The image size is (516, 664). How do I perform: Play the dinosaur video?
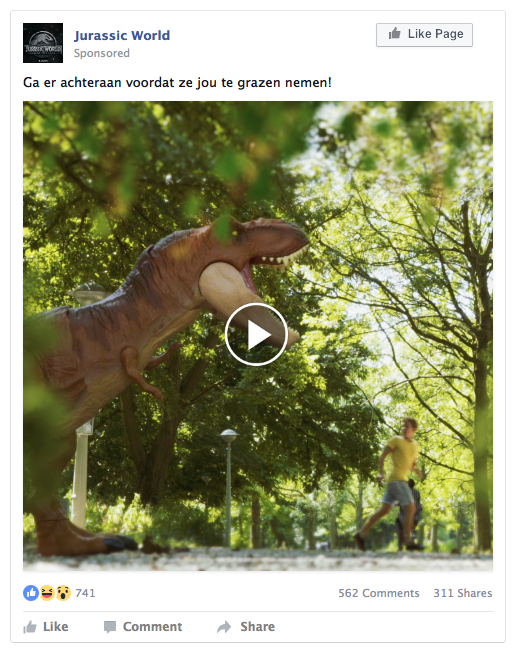256,334
